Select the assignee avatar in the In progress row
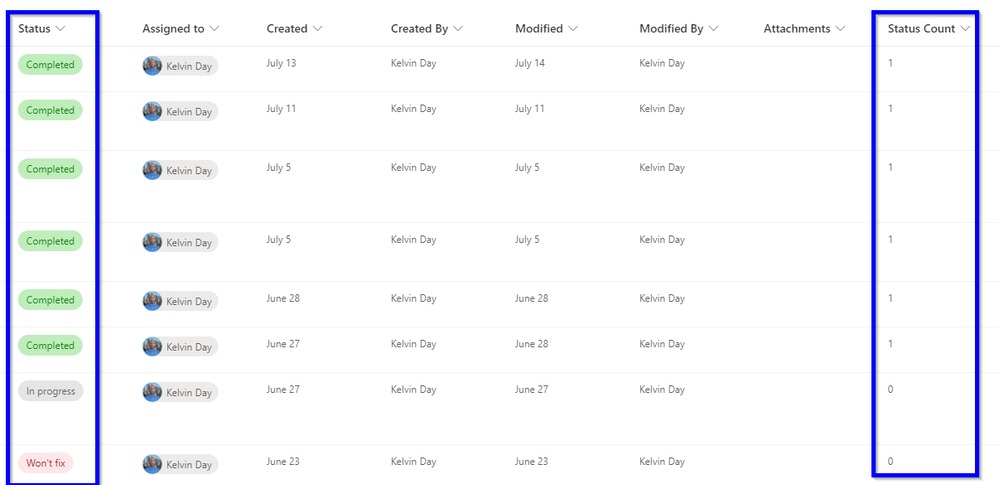Image resolution: width=999 pixels, height=485 pixels. (x=152, y=392)
